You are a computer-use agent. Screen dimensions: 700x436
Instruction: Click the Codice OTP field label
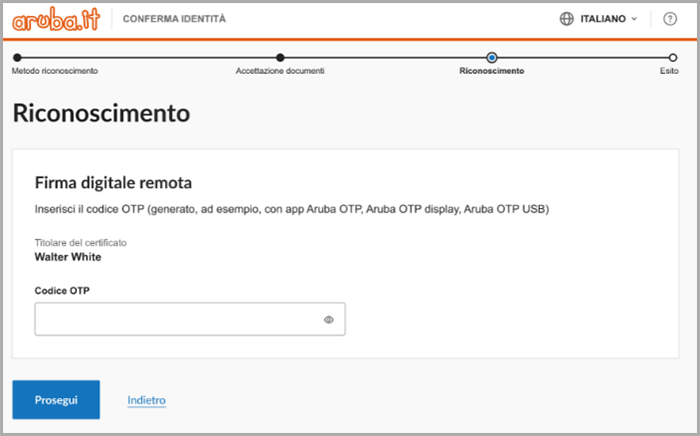(x=62, y=291)
